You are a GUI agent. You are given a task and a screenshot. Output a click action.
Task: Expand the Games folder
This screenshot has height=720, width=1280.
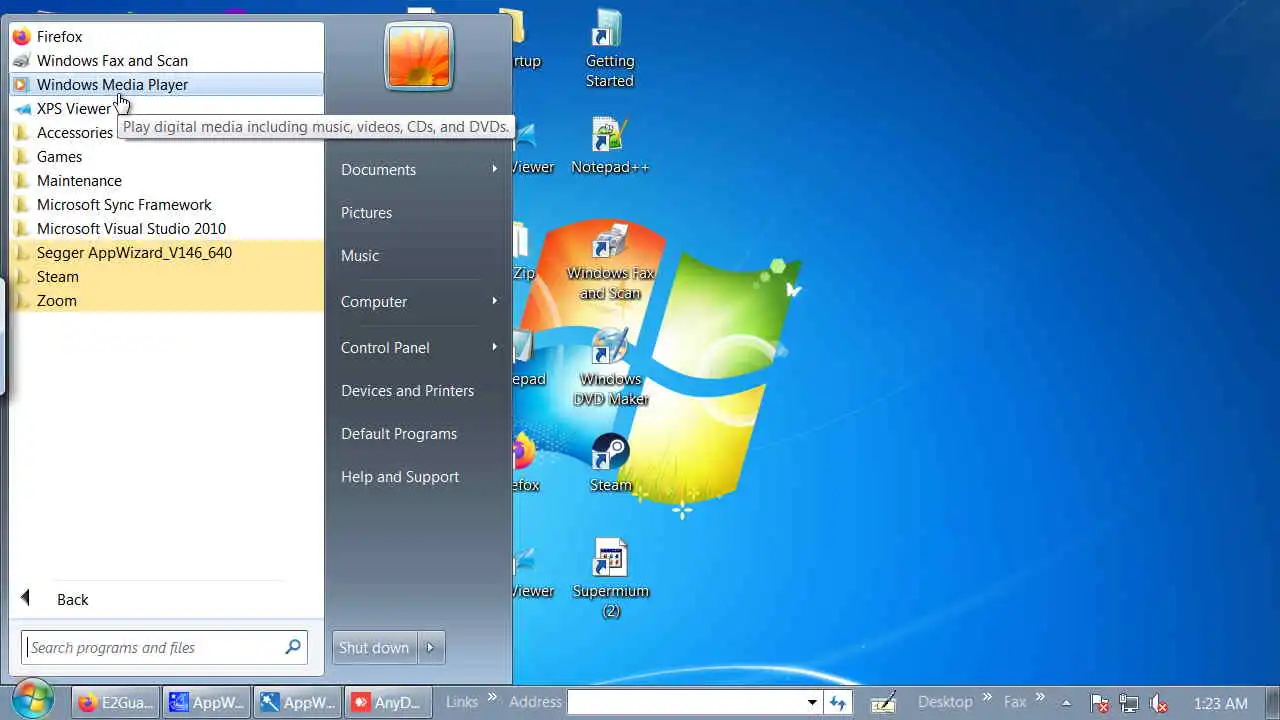(166, 156)
